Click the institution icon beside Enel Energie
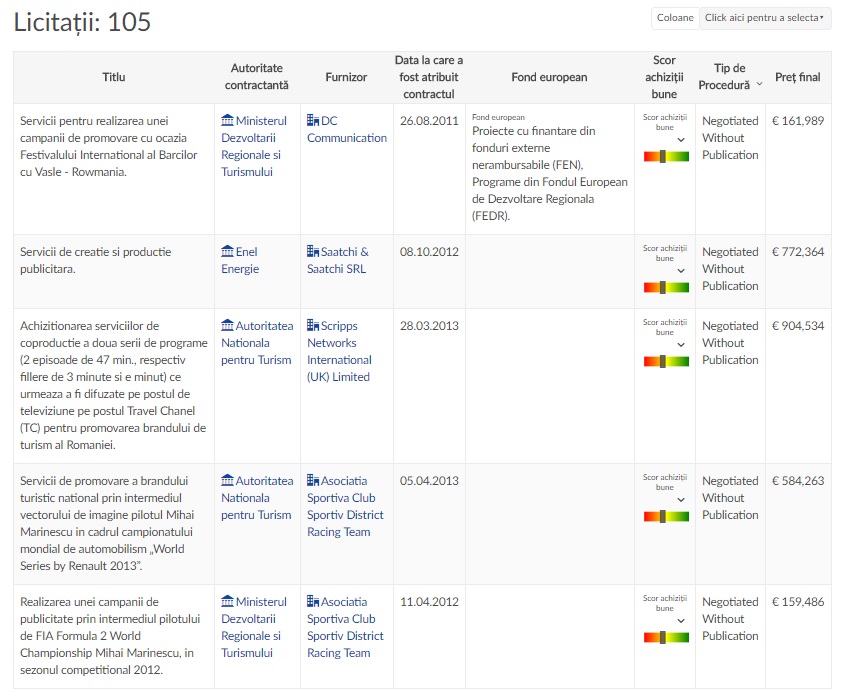843x689 pixels. point(227,252)
